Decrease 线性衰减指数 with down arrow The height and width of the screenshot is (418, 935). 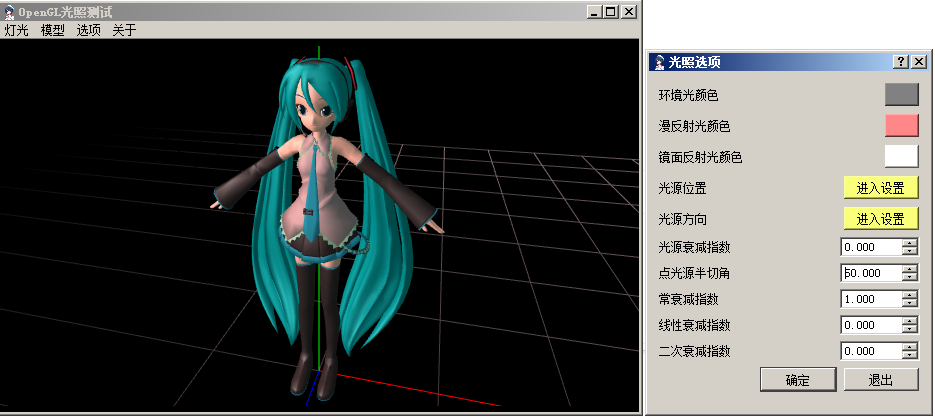pyautogui.click(x=910, y=329)
